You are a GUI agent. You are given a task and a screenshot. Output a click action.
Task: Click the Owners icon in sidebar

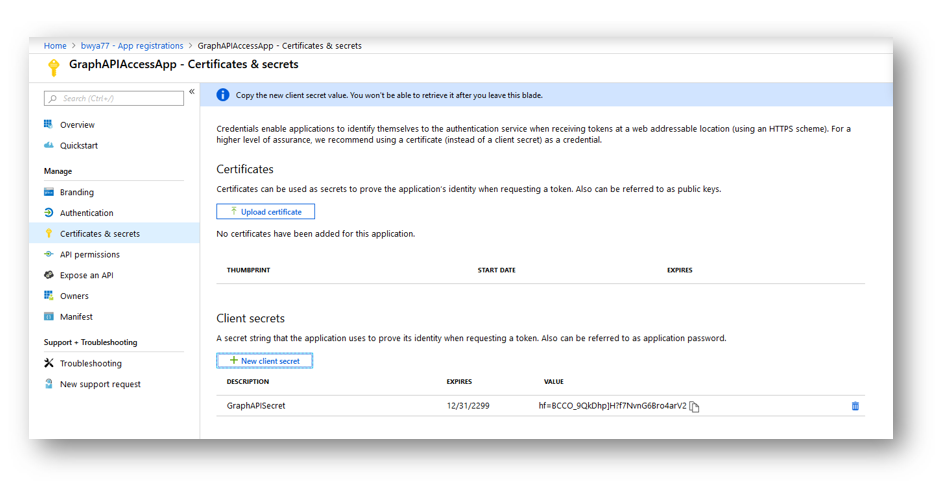point(49,296)
